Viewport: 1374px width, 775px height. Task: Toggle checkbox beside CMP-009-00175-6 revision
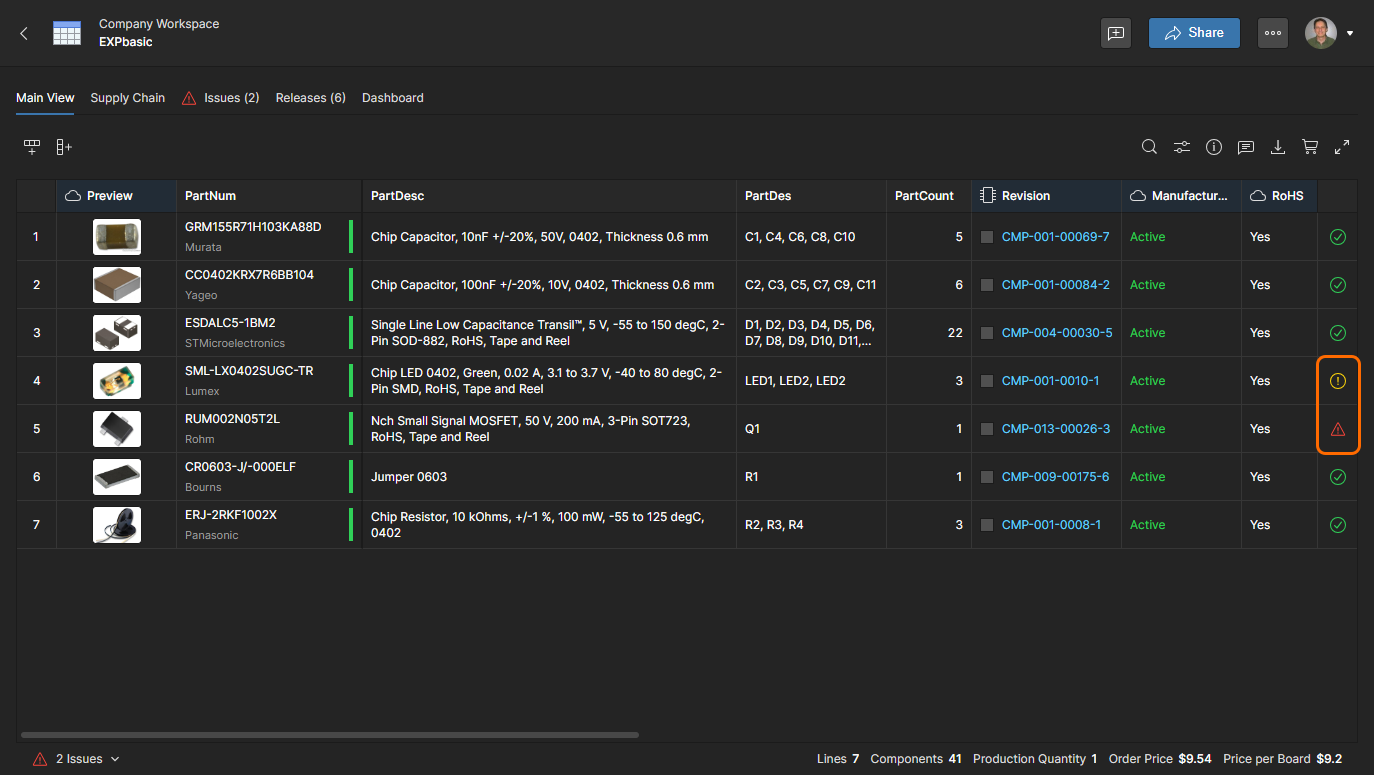pyautogui.click(x=987, y=477)
